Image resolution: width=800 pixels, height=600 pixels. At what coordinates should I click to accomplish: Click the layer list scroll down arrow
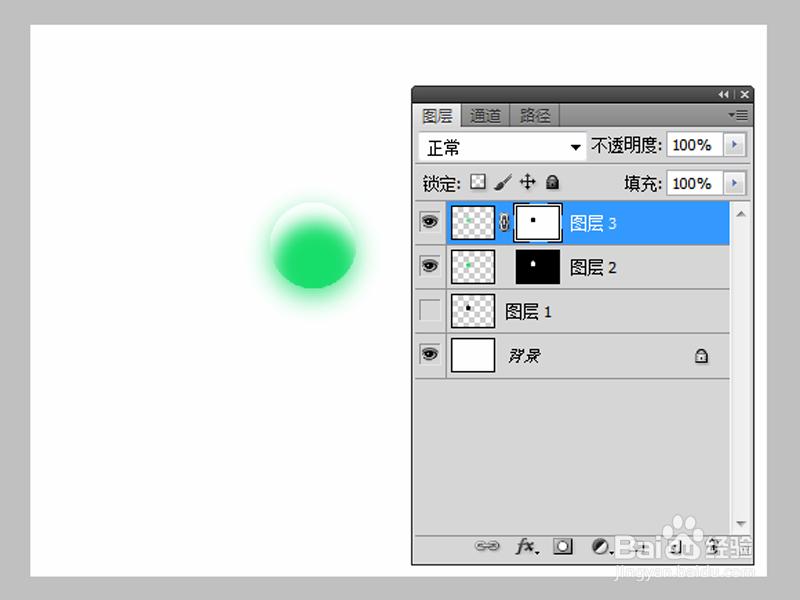point(741,523)
